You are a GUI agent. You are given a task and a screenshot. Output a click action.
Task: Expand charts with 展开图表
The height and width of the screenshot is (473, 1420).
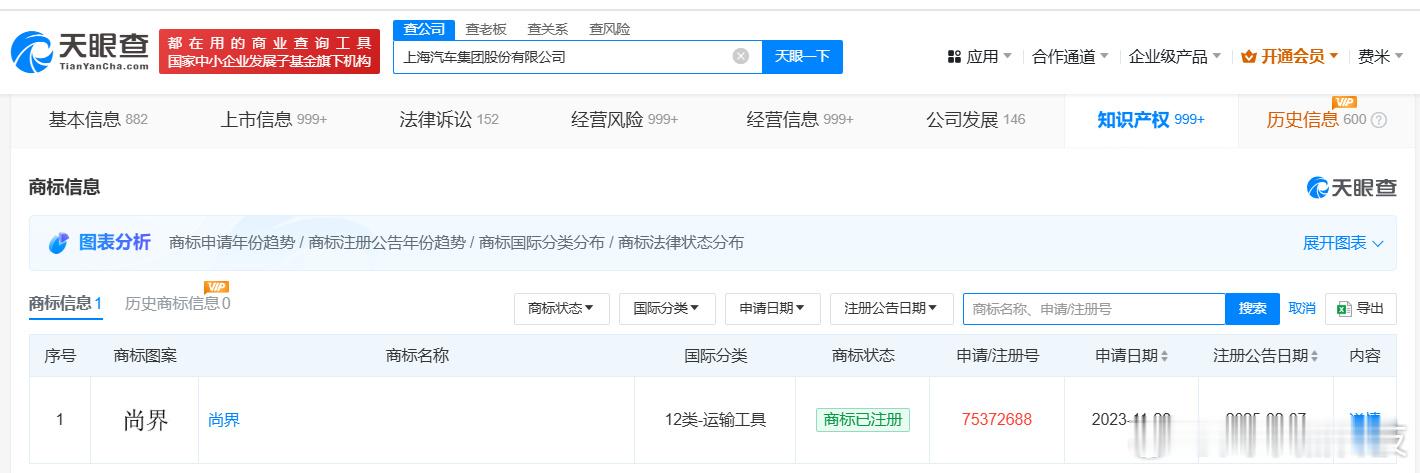[x=1343, y=243]
